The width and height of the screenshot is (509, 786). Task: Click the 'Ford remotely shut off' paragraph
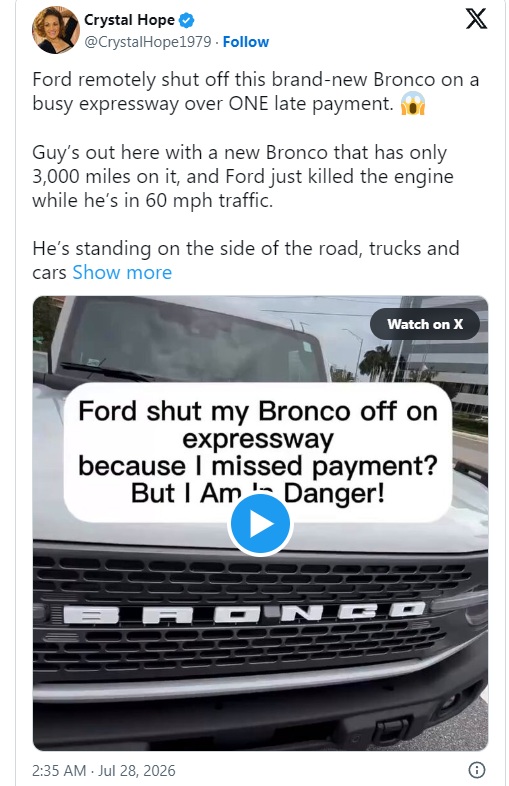256,92
